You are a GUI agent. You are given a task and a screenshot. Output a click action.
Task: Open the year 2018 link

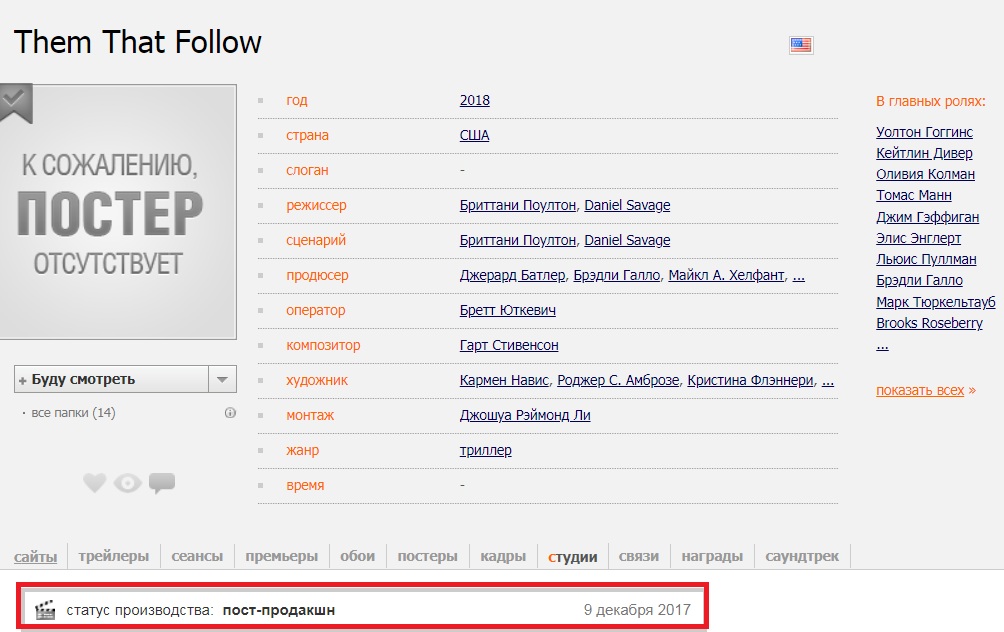click(475, 100)
